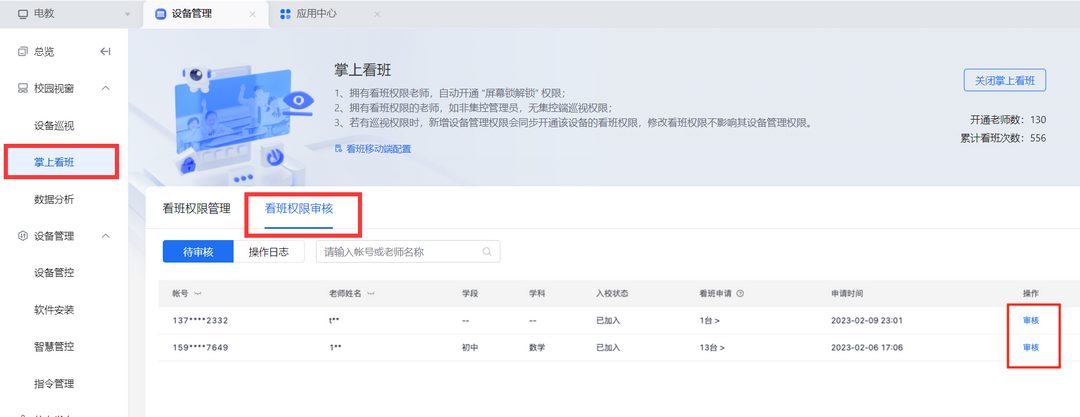Click the 看班申请 help question-mark icon
This screenshot has height=417, width=1080.
pyautogui.click(x=740, y=294)
